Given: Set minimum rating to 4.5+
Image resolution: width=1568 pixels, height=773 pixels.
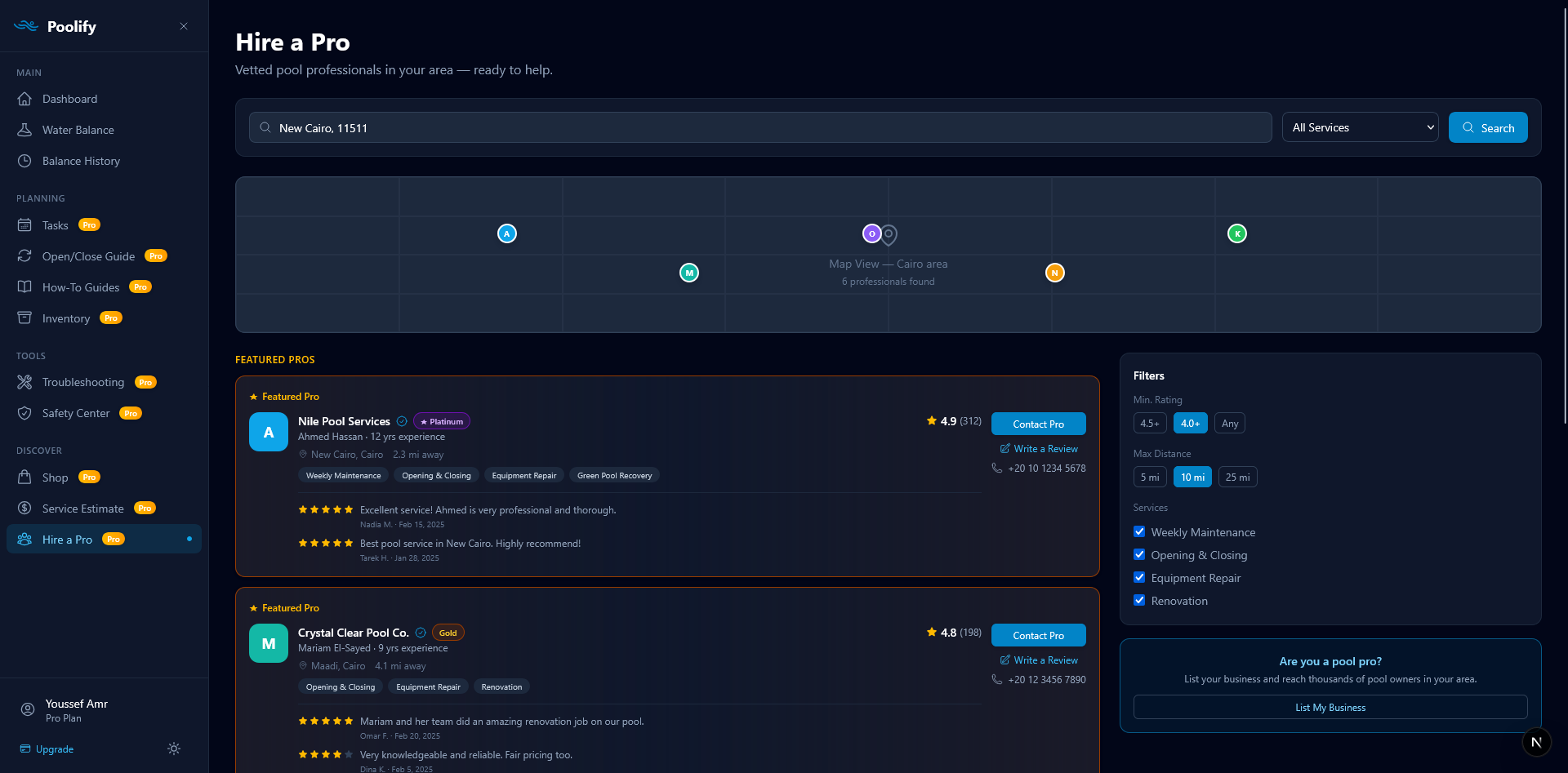Looking at the screenshot, I should pos(1150,423).
